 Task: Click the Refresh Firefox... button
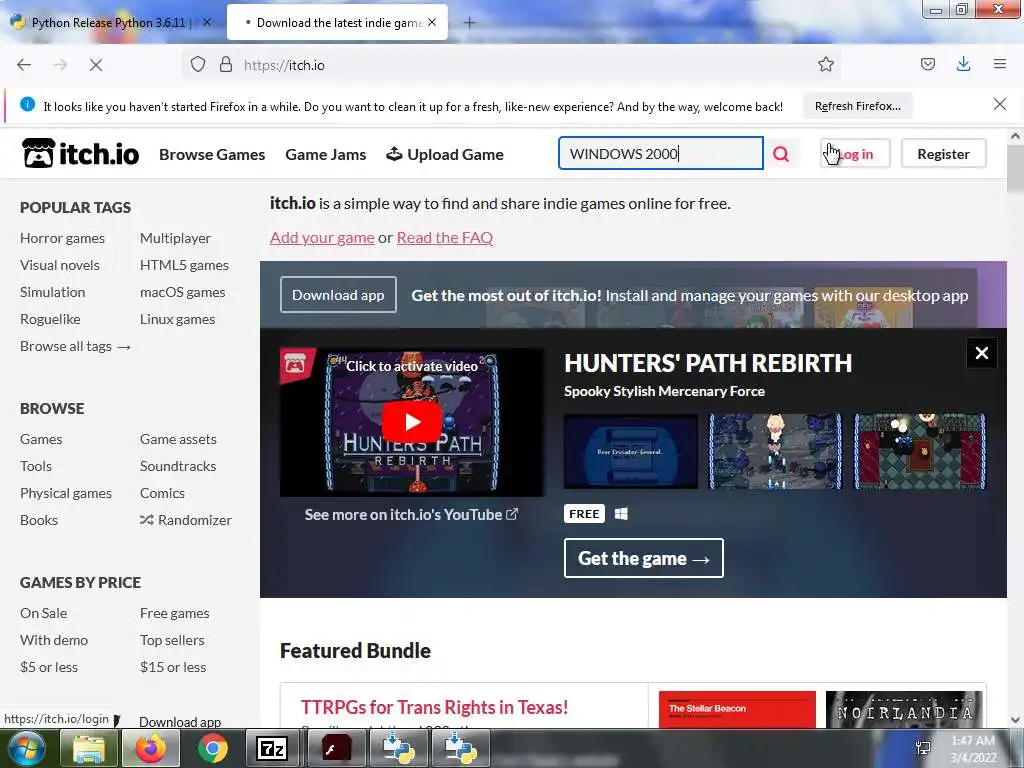click(857, 106)
